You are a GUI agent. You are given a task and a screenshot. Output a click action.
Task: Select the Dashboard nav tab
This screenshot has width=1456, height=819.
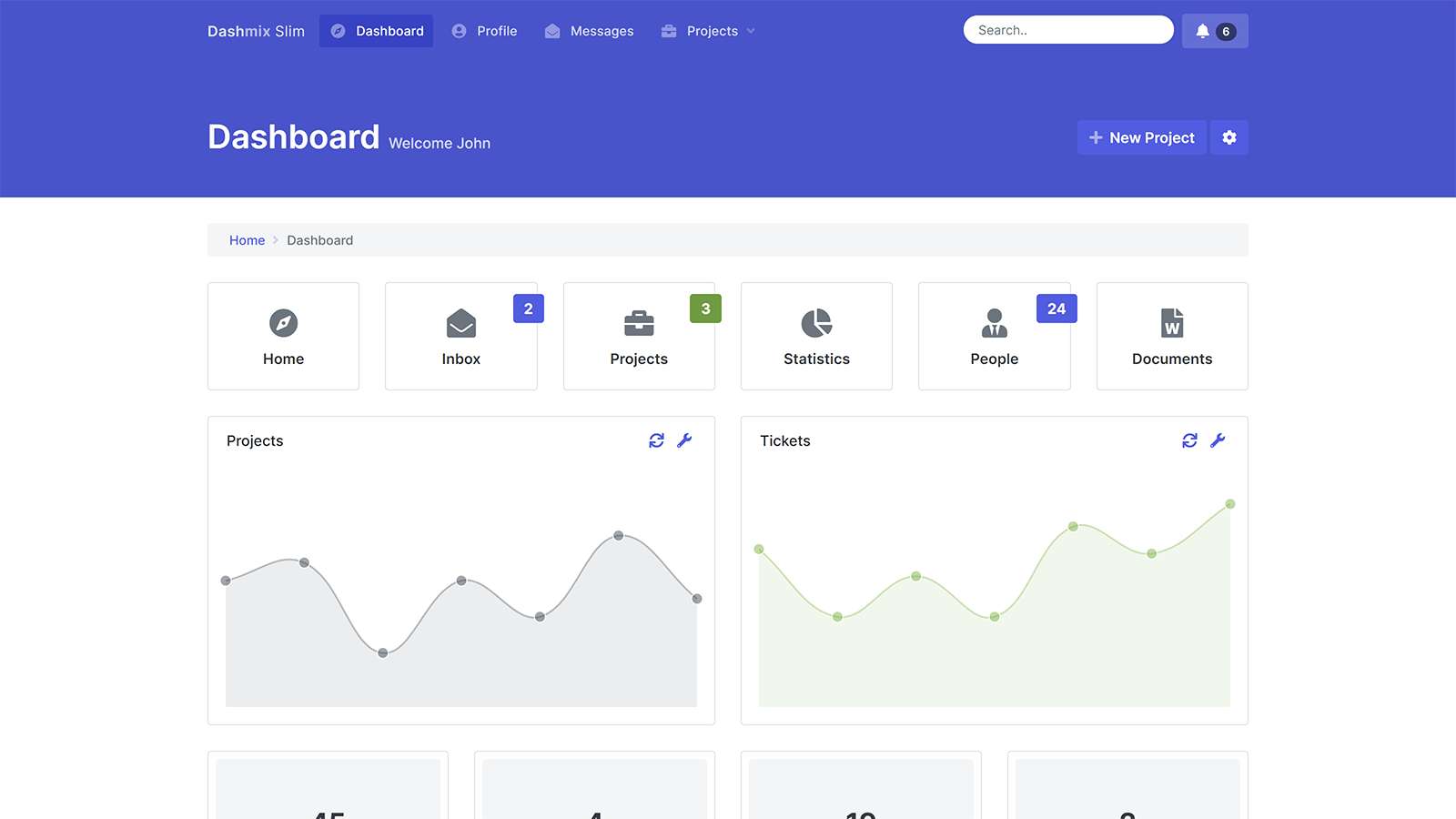[x=377, y=31]
